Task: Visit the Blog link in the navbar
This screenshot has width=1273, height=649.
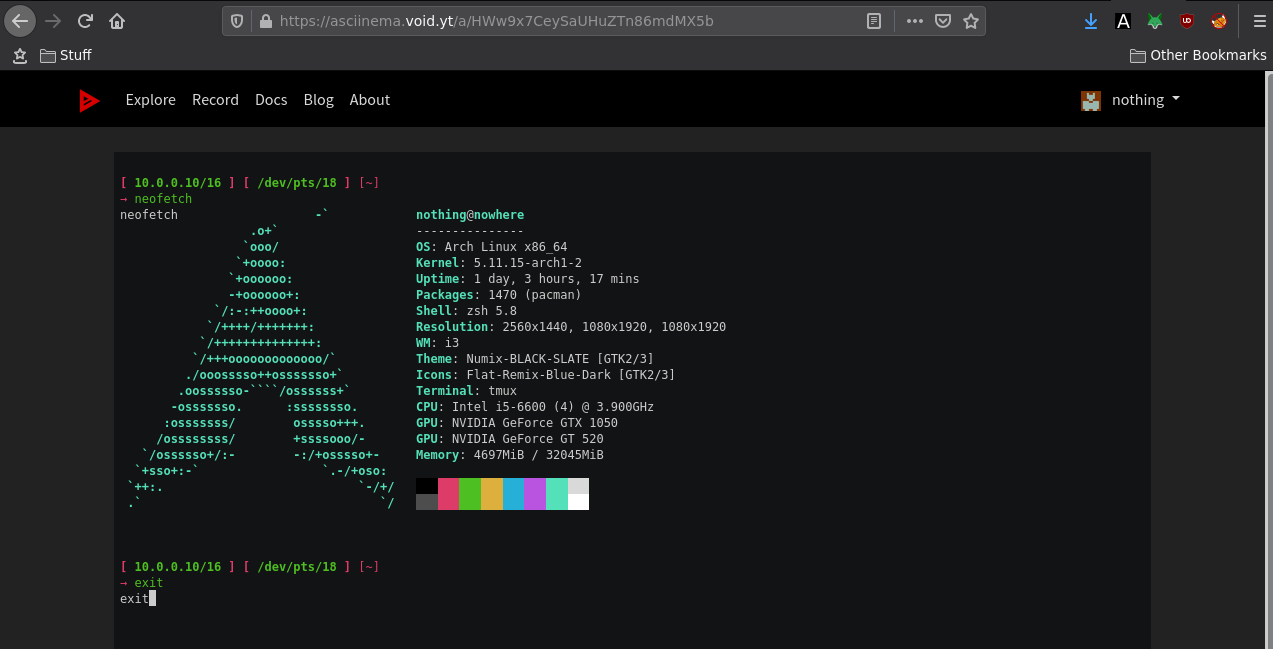Action: click(x=319, y=100)
